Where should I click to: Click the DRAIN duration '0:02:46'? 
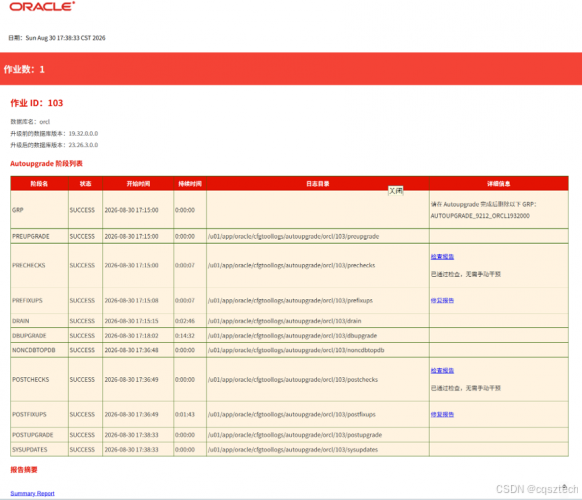click(x=185, y=321)
